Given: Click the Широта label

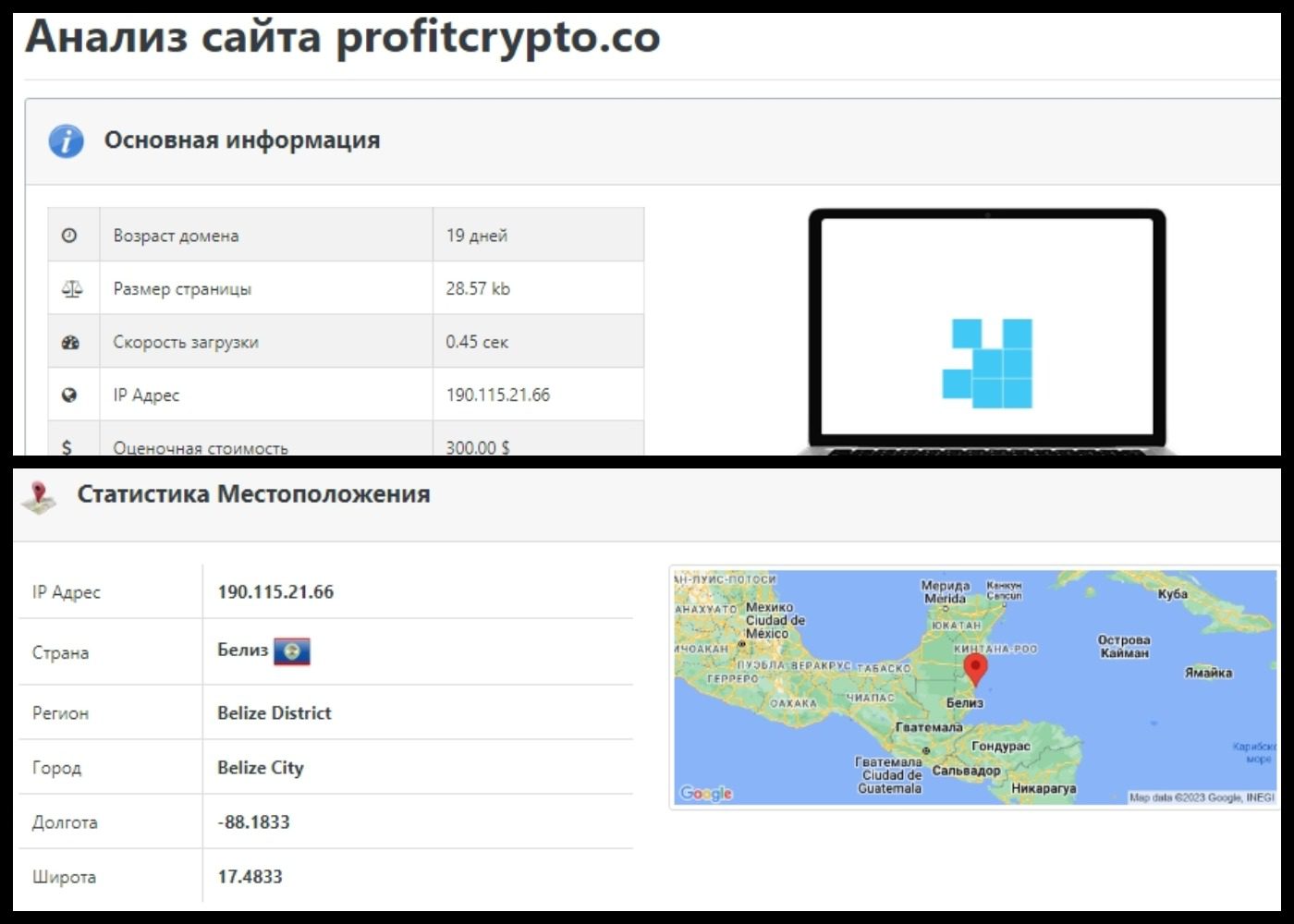Looking at the screenshot, I should coord(64,877).
